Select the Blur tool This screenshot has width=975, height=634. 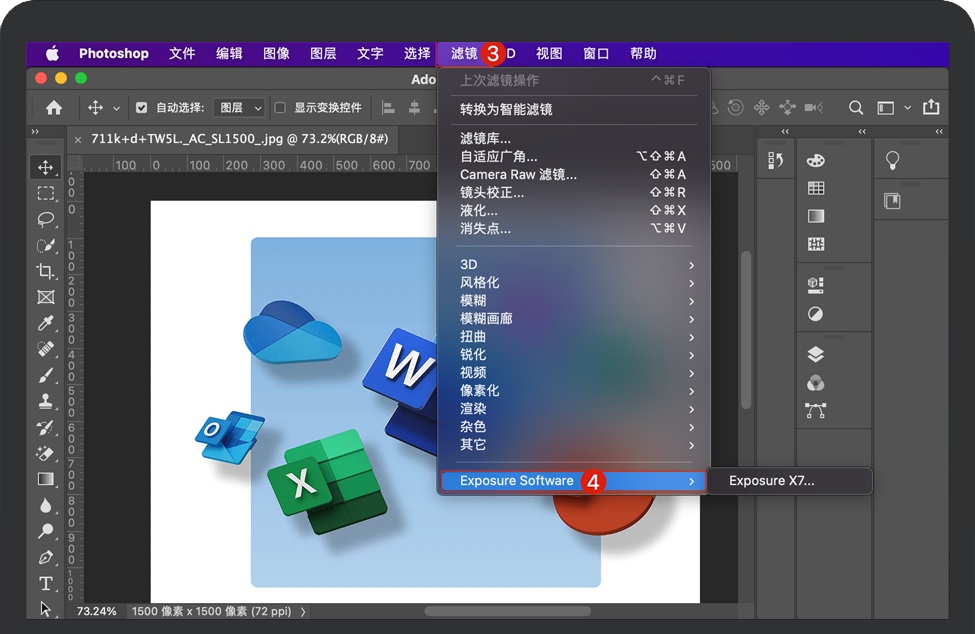45,505
